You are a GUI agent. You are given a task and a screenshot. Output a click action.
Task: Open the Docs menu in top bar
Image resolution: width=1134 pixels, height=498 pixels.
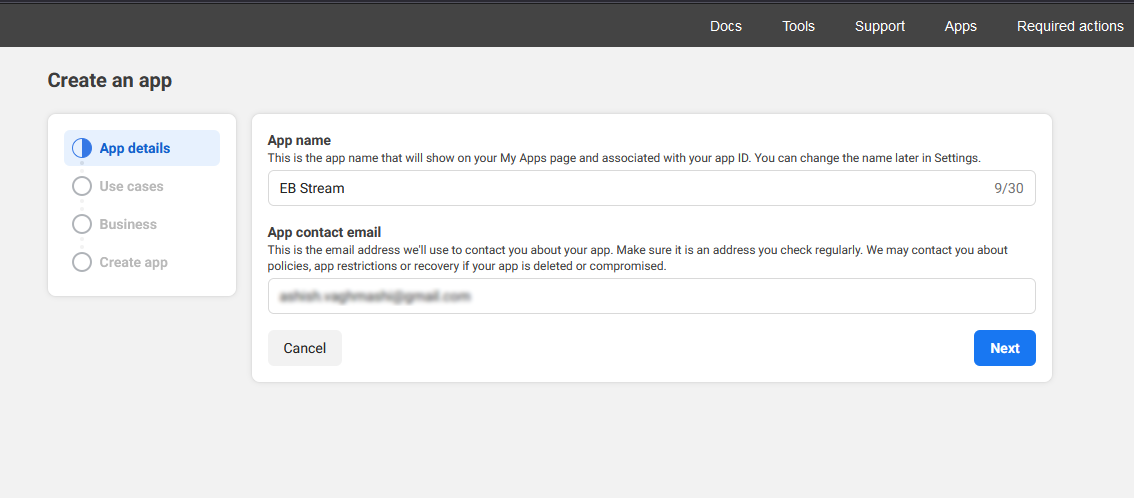tap(725, 26)
